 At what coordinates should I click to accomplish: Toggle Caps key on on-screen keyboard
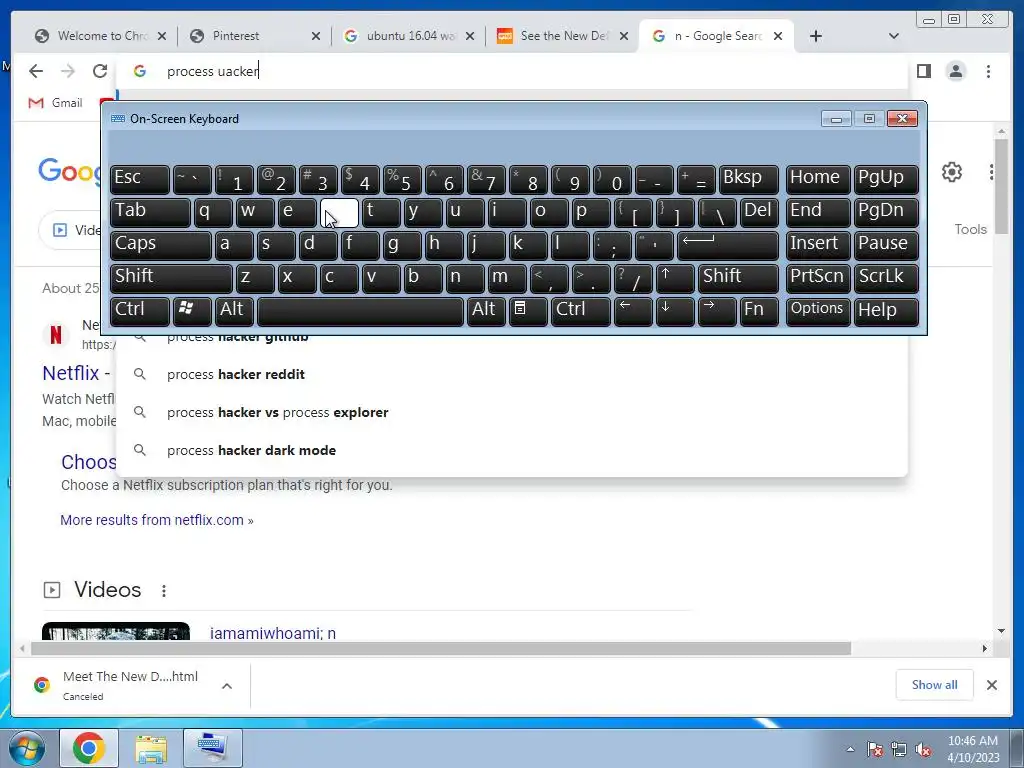(160, 245)
